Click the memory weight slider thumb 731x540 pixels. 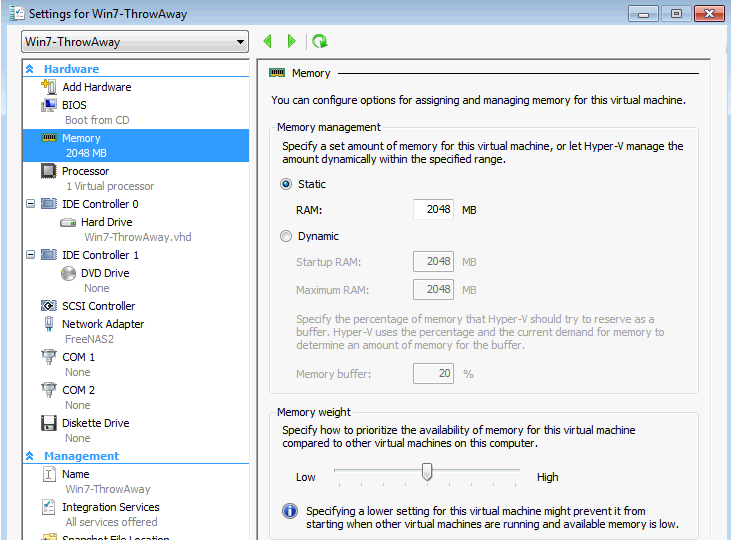coord(427,472)
